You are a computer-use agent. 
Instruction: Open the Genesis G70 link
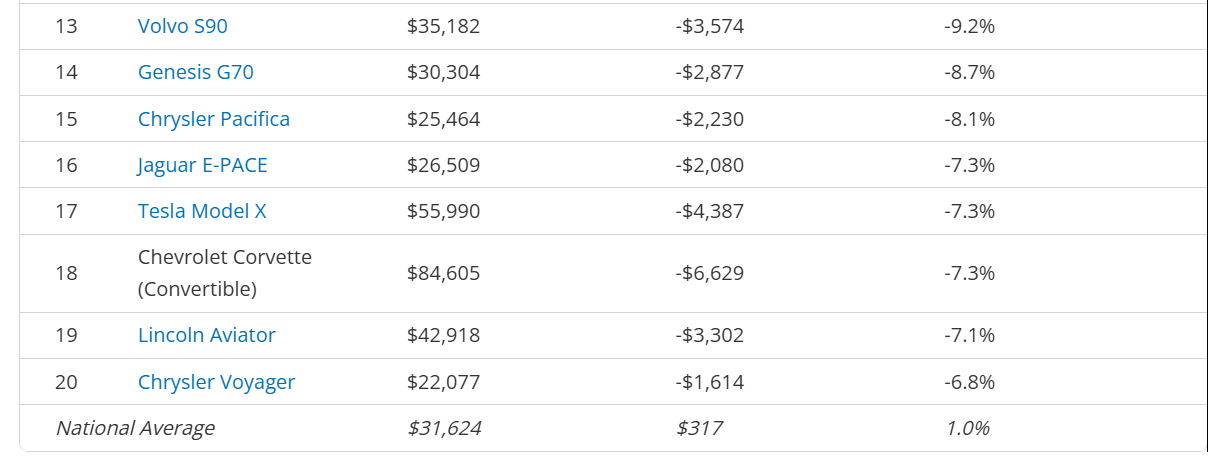[x=188, y=72]
